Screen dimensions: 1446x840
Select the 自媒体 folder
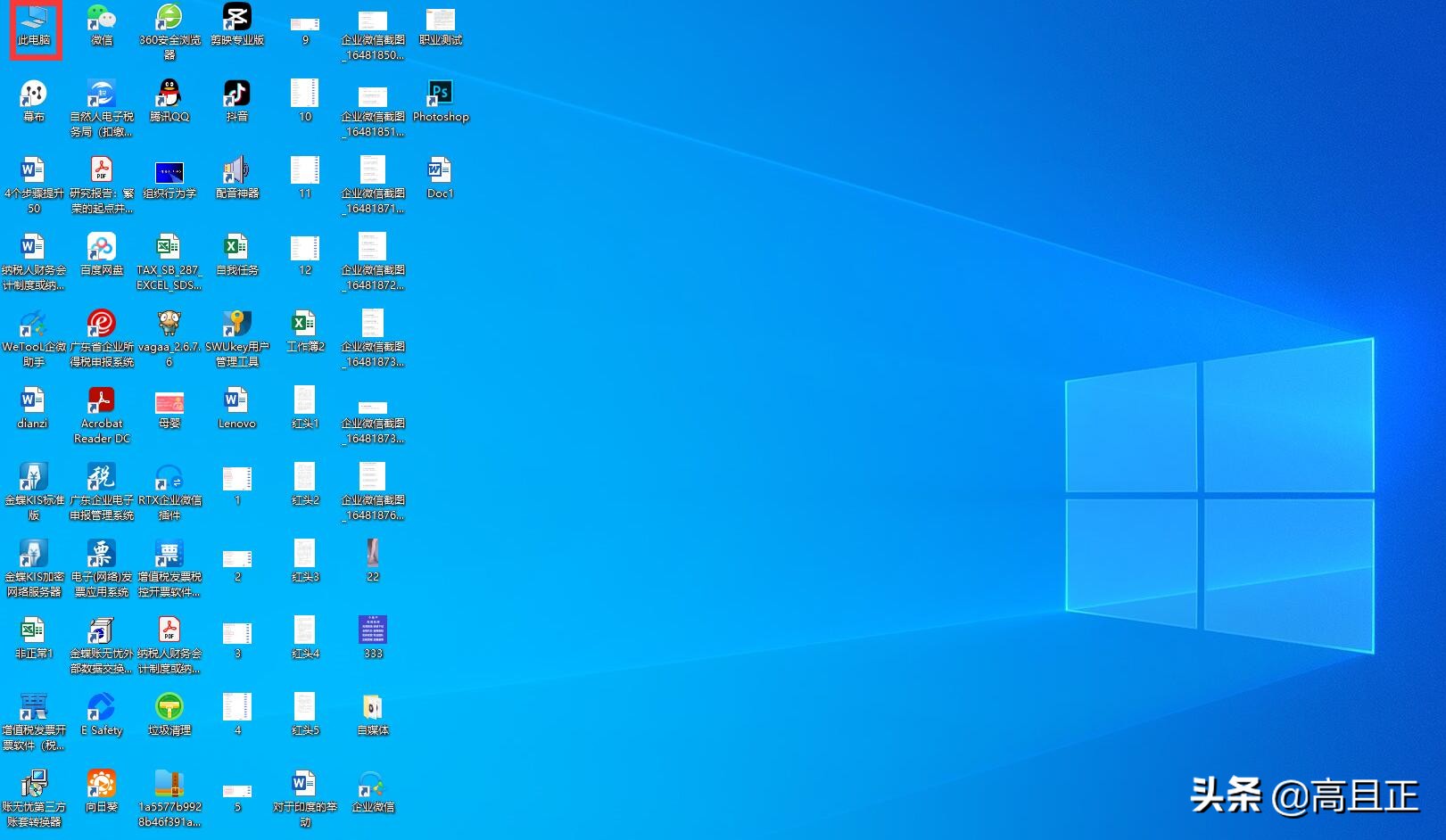373,714
